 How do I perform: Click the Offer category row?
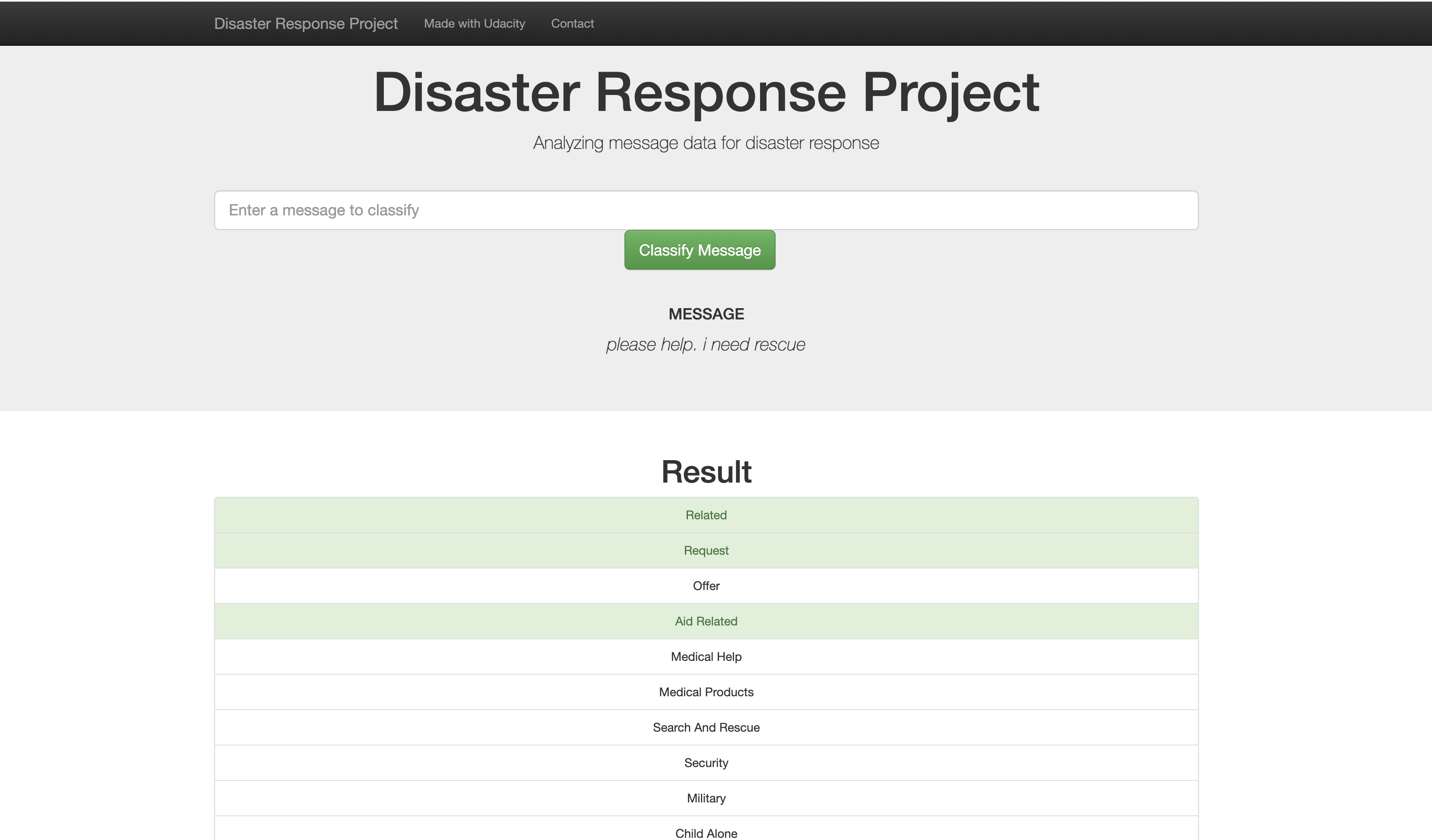(706, 586)
